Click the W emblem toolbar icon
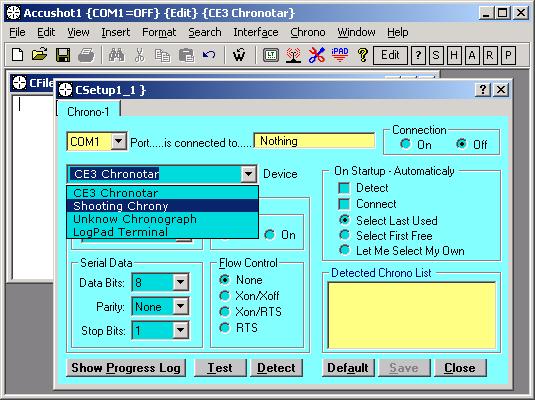 [x=239, y=55]
